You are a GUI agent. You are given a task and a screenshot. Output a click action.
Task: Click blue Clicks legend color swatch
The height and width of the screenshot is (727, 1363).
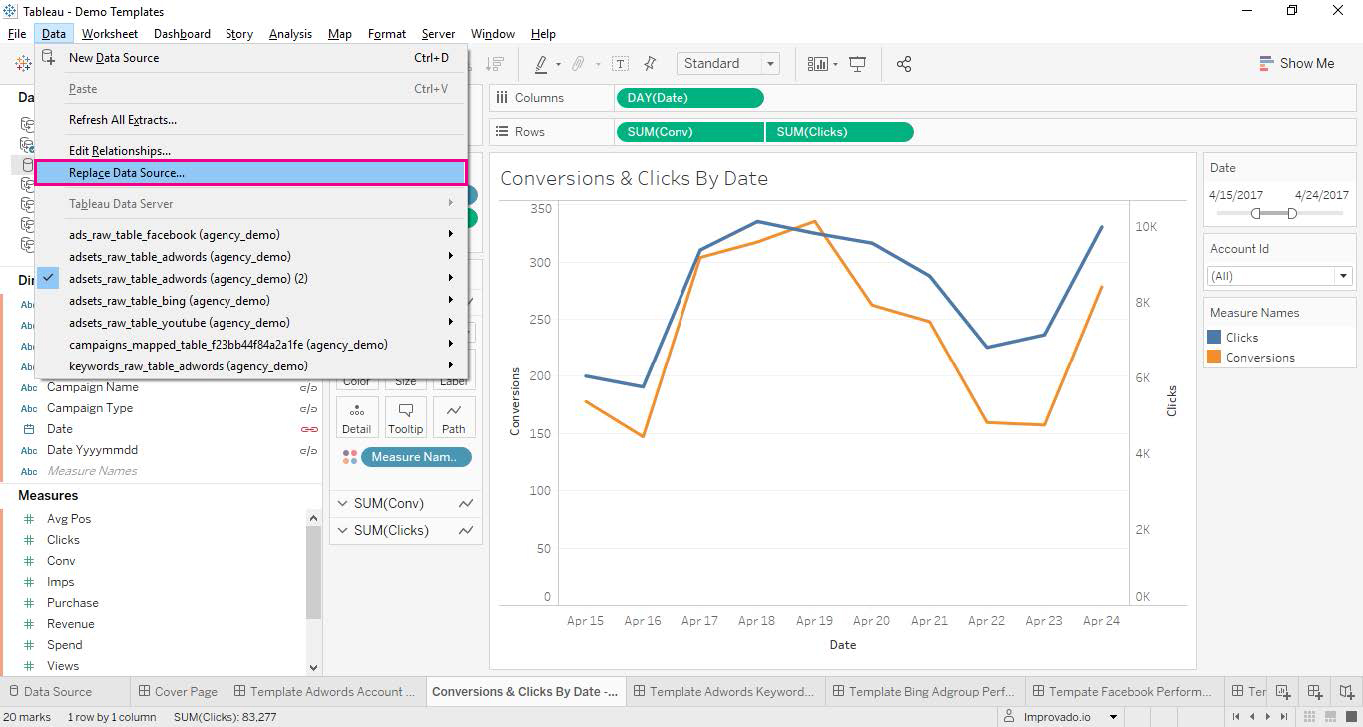pyautogui.click(x=1214, y=338)
